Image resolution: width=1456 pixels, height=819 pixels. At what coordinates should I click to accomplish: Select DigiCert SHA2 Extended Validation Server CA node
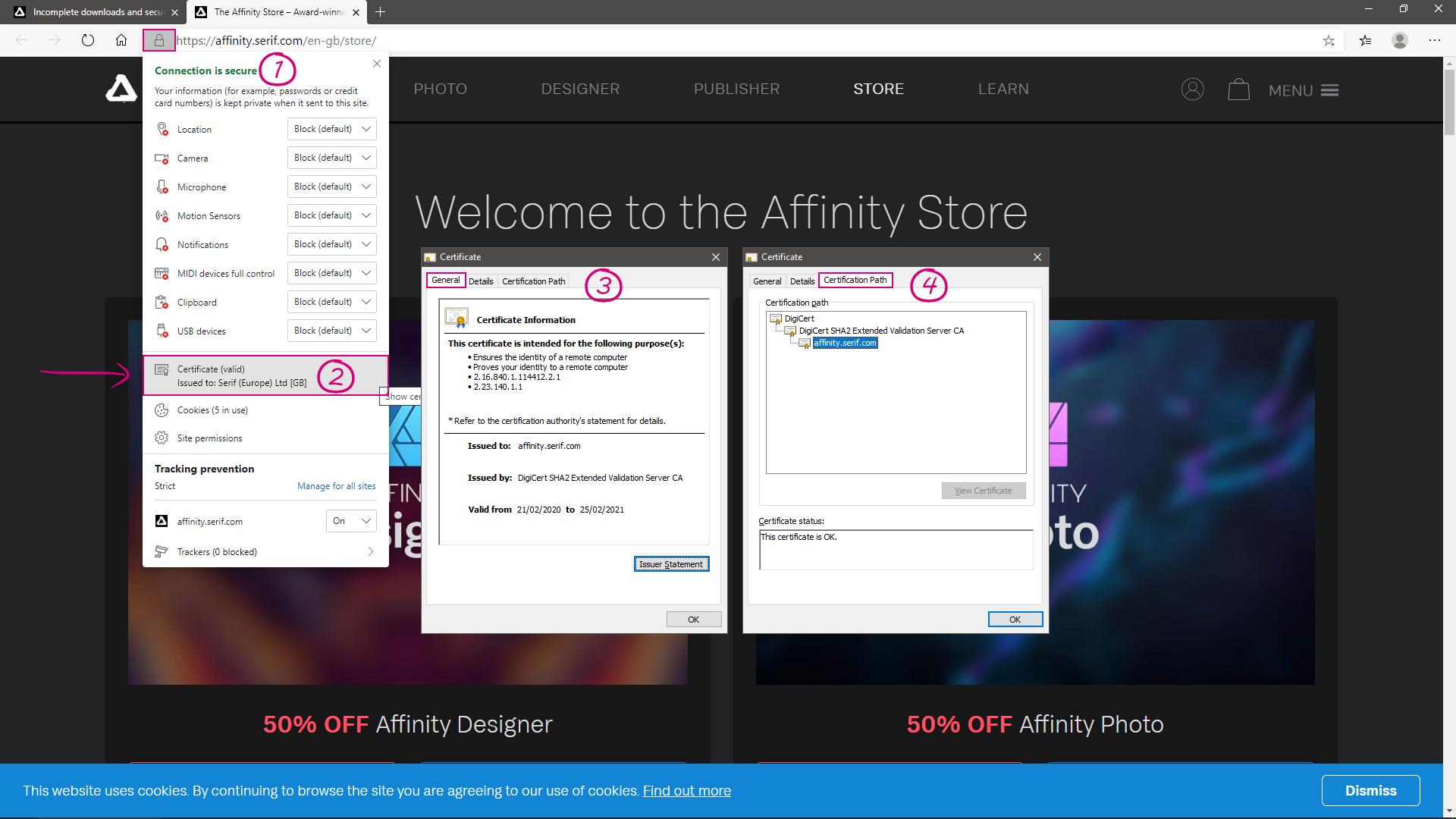[881, 331]
